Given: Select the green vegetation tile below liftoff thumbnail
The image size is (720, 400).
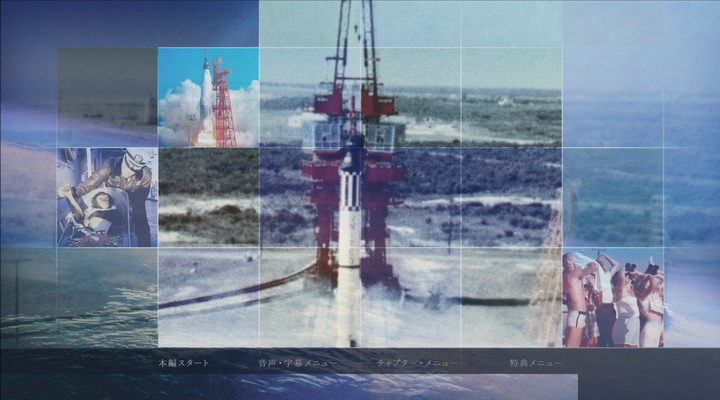Looking at the screenshot, I should [x=208, y=197].
